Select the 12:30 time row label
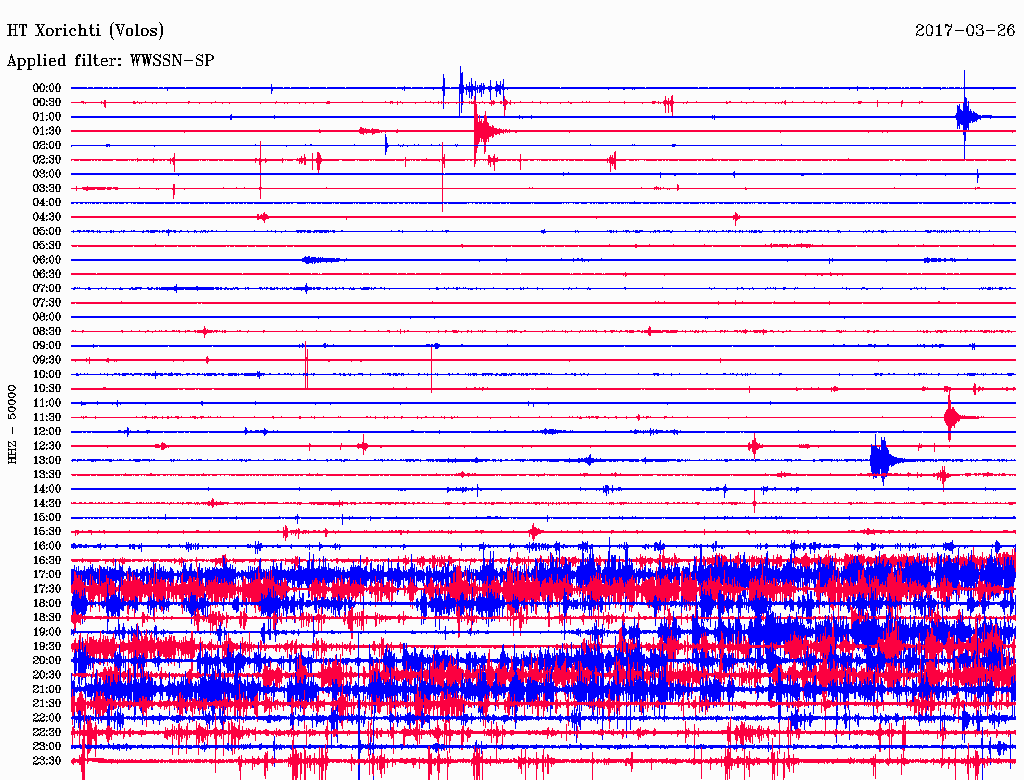The height and width of the screenshot is (780, 1024). point(47,446)
